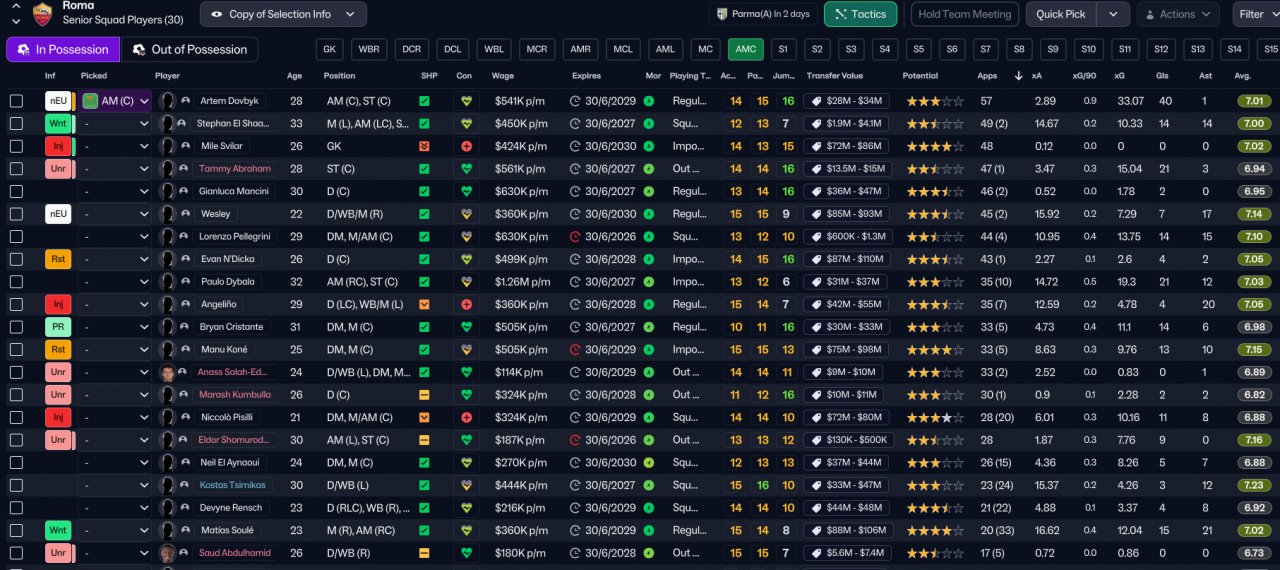Tick the checkbox for Artem Dovbyk
This screenshot has height=570, width=1280.
(16, 101)
